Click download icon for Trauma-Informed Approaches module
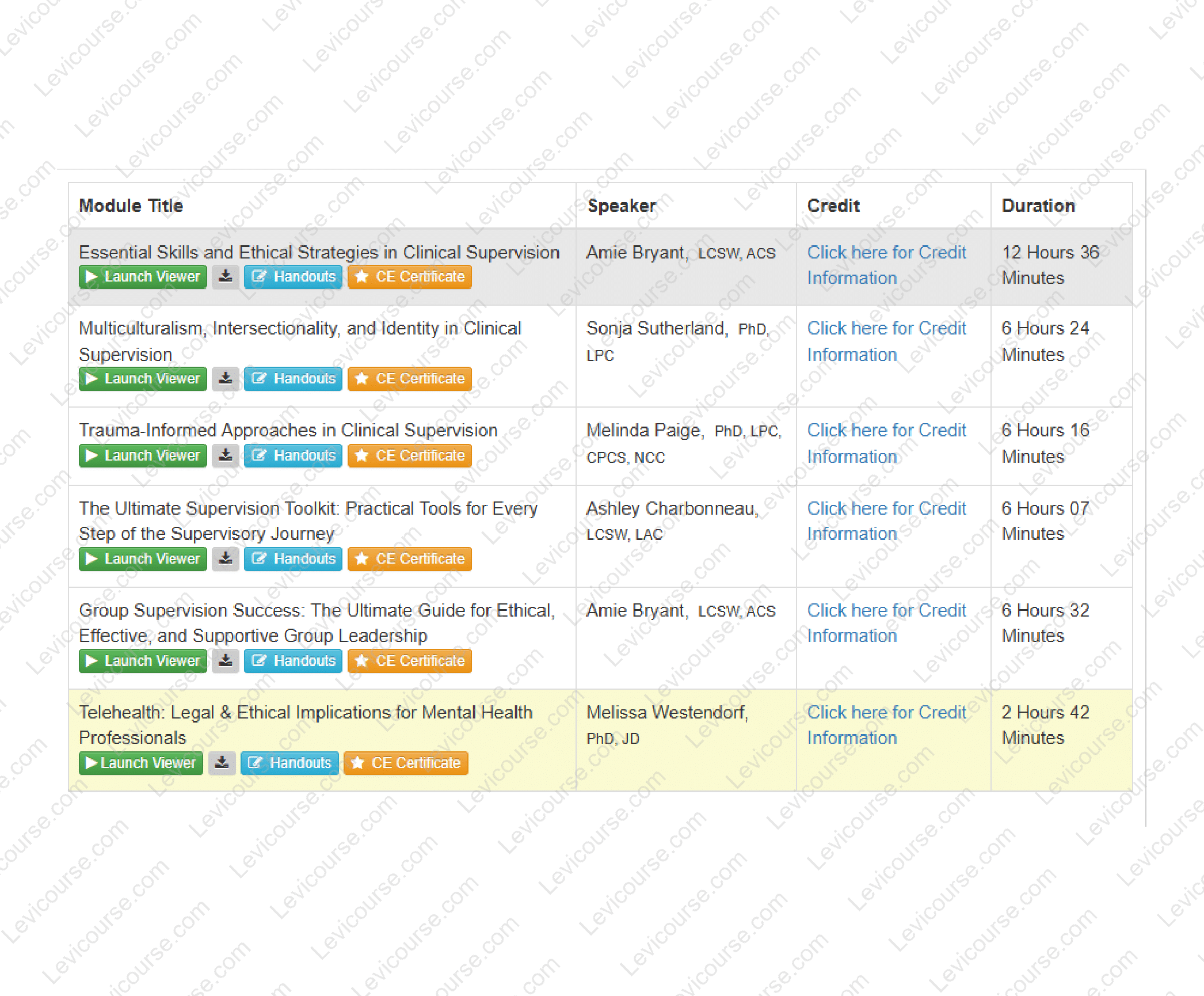1204x996 pixels. [225, 456]
